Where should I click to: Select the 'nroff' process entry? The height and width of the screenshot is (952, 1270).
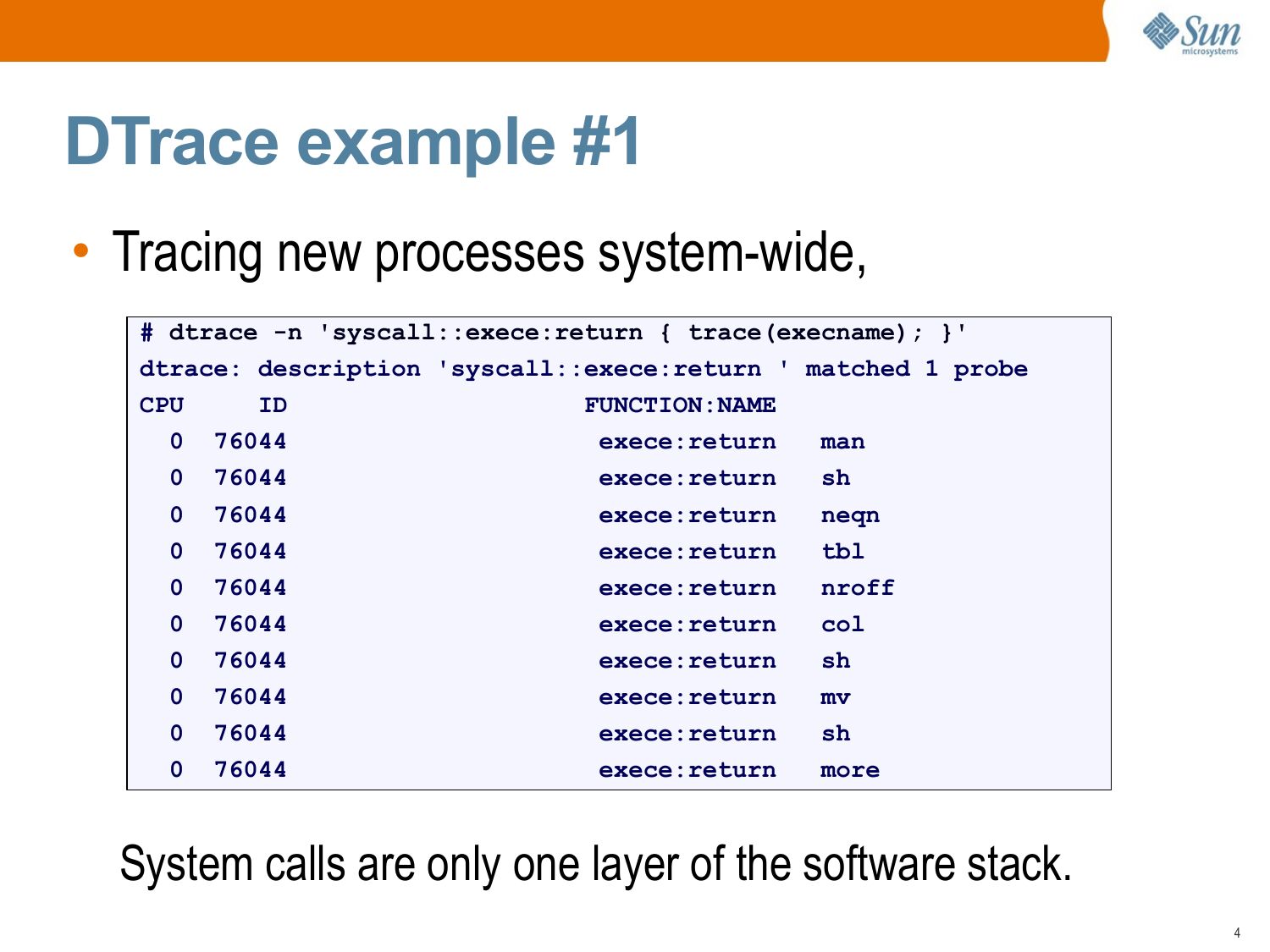point(857,588)
